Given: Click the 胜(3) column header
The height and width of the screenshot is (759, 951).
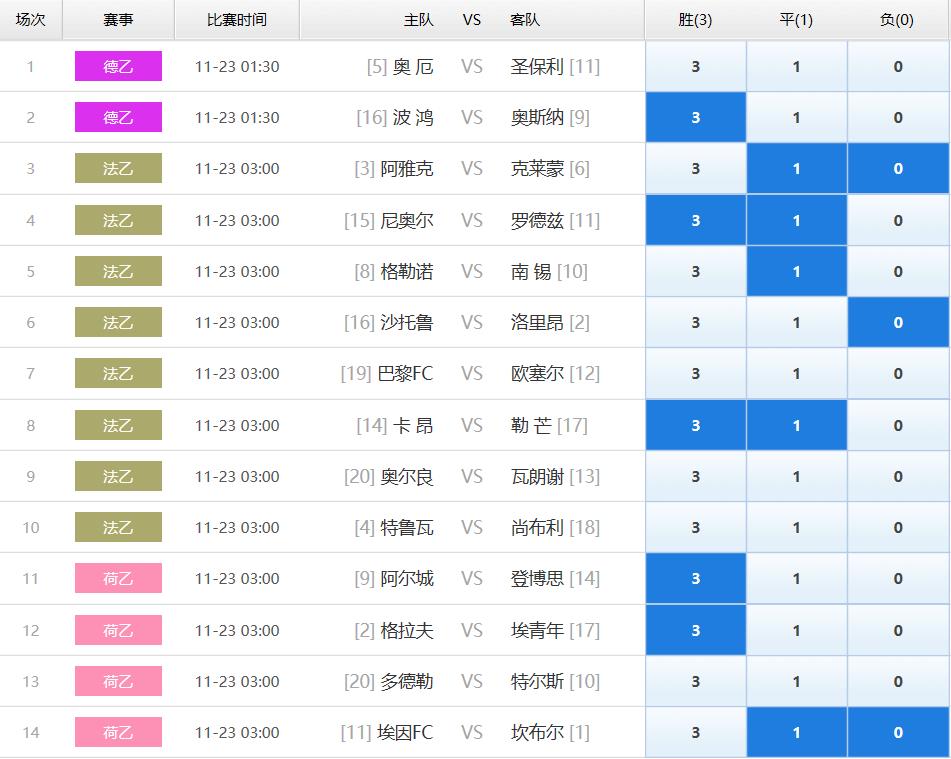Looking at the screenshot, I should (x=696, y=20).
